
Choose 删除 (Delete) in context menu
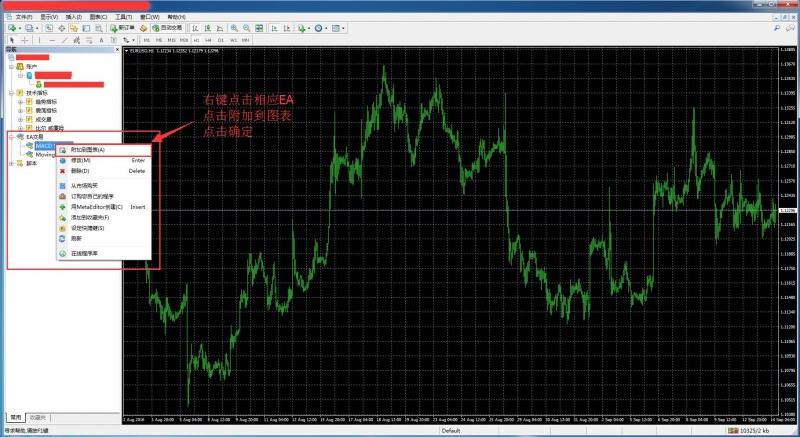(x=80, y=171)
